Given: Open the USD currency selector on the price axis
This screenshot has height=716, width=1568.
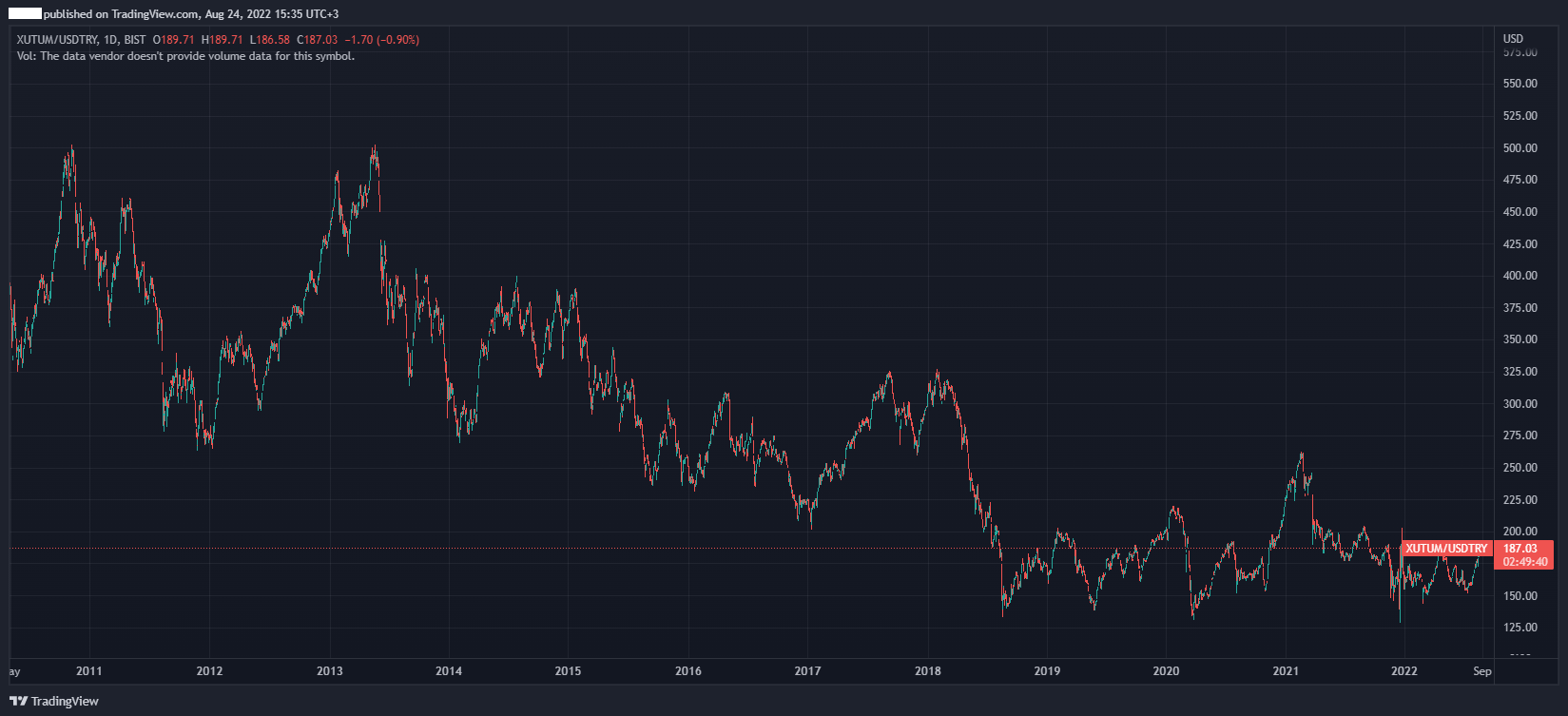Looking at the screenshot, I should click(x=1512, y=39).
